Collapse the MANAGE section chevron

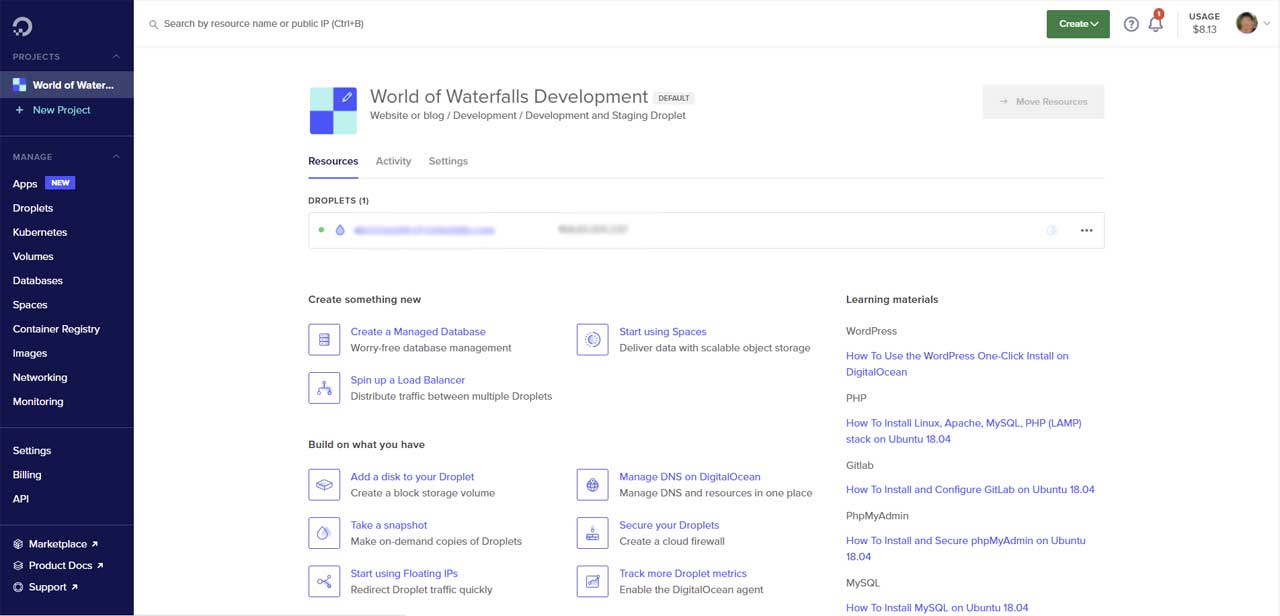pos(116,157)
